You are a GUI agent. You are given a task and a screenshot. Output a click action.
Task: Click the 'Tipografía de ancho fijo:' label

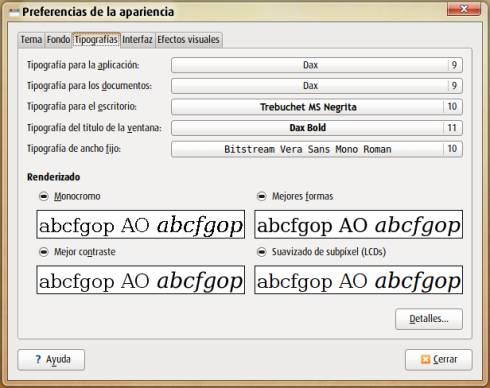74,149
